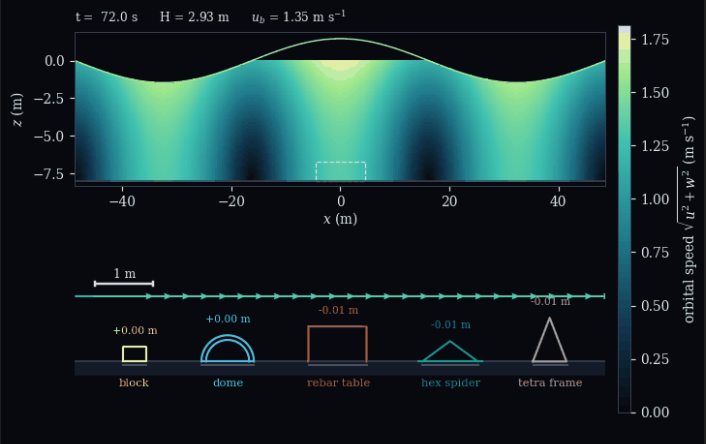Click the 'x (m)' axis label

[340, 219]
